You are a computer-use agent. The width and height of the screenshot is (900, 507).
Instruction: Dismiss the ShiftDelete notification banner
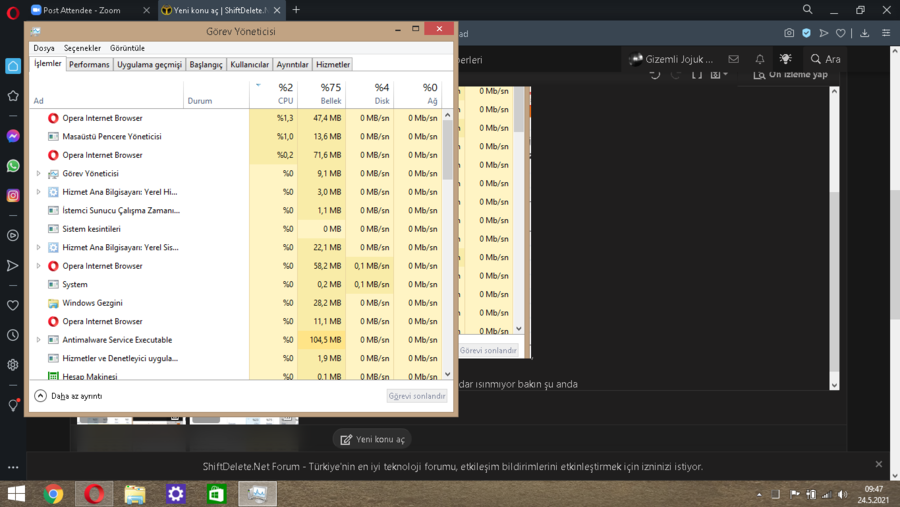(879, 464)
